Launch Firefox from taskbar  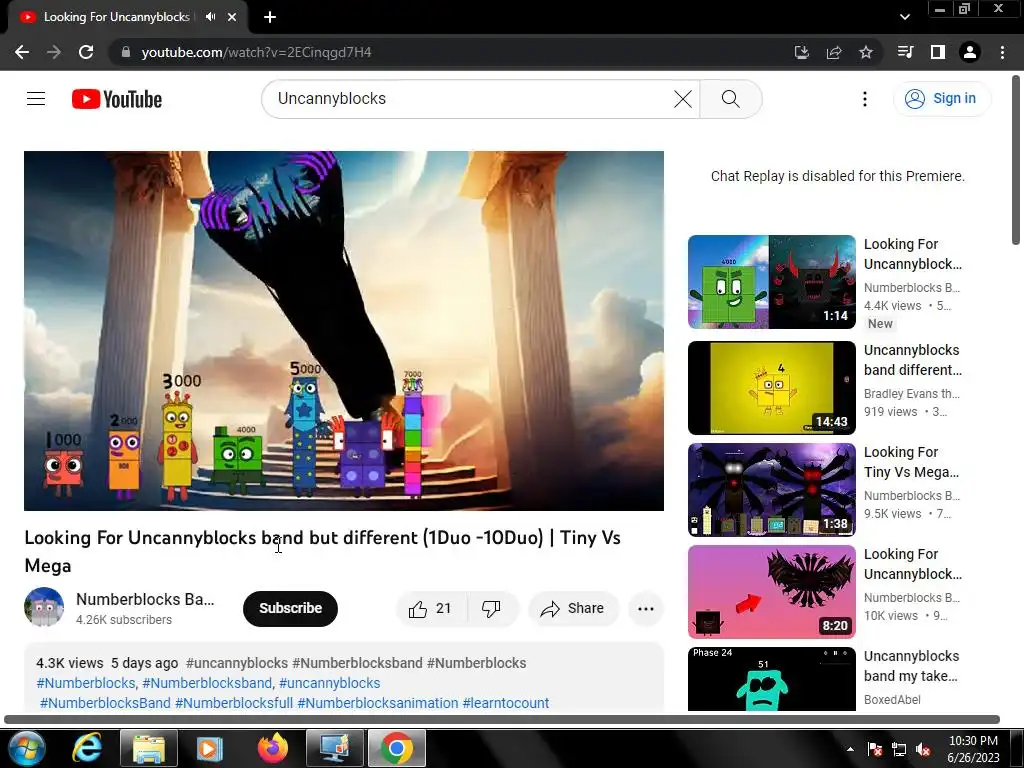[272, 748]
